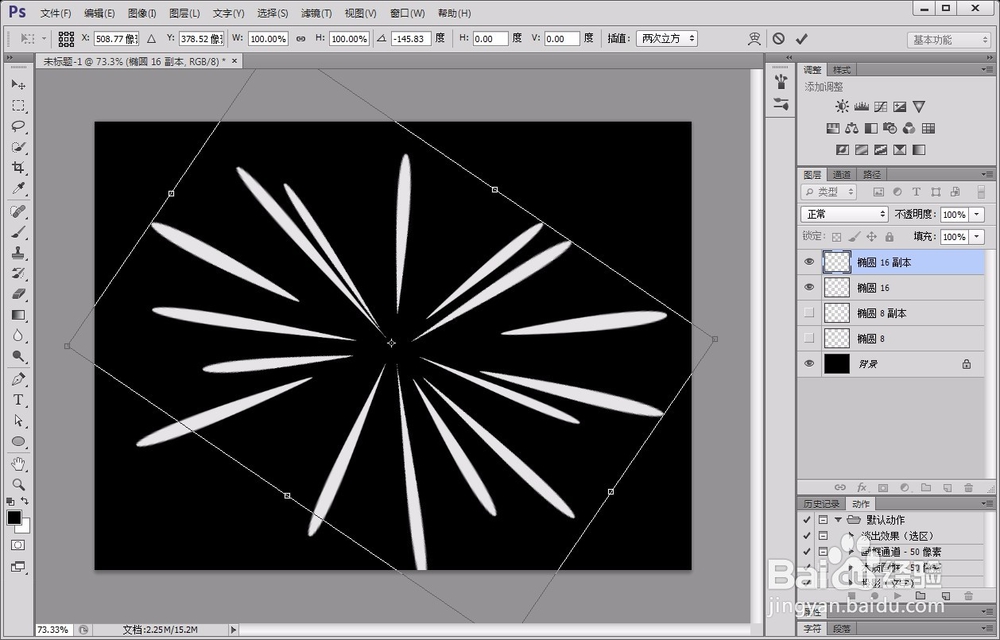
Task: Swap foreground and background colors
Action: (25, 502)
